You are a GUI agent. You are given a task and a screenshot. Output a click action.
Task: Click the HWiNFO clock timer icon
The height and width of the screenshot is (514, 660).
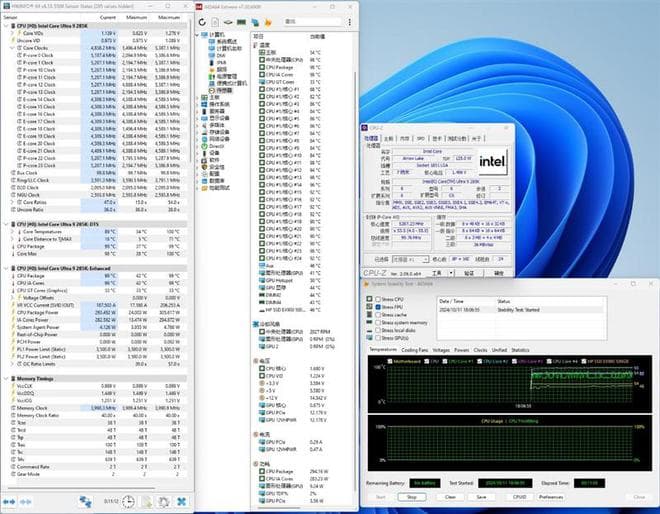tap(130, 501)
